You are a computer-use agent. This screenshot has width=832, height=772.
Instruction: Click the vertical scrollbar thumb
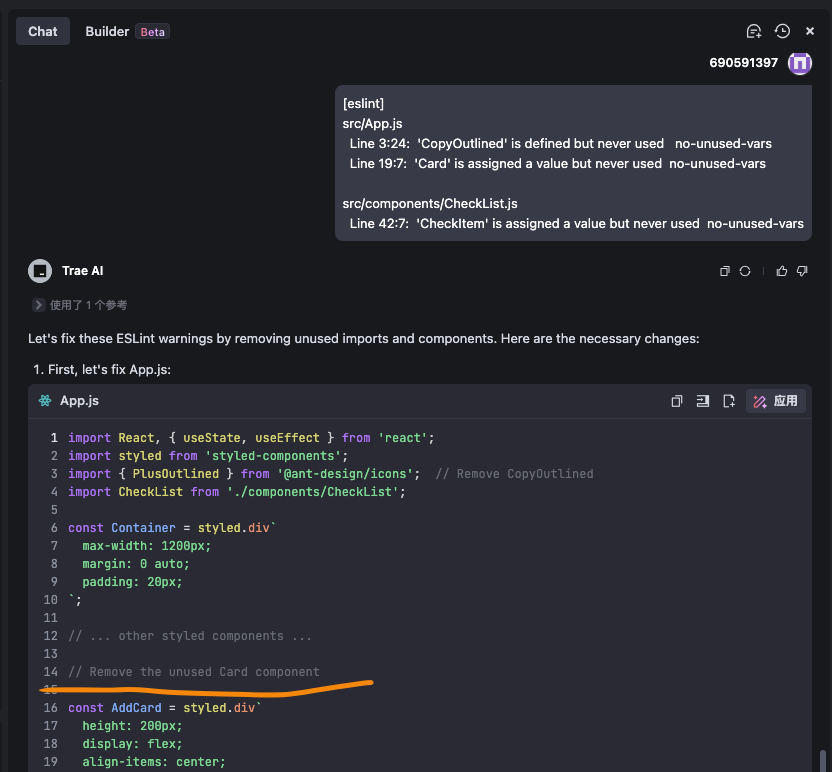coord(823,758)
